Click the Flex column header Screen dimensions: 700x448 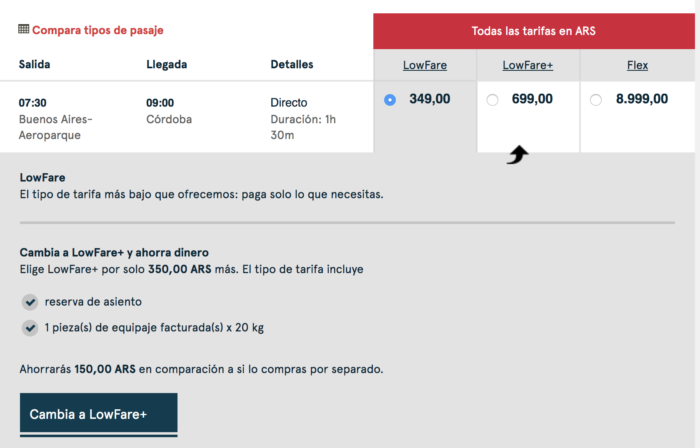point(637,65)
